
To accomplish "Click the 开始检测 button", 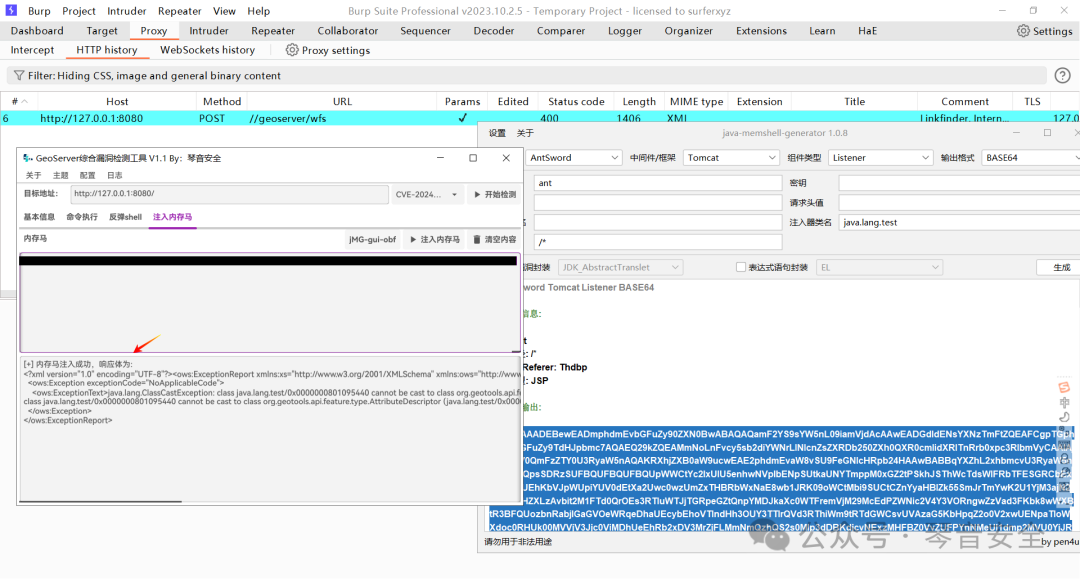I will (x=495, y=195).
